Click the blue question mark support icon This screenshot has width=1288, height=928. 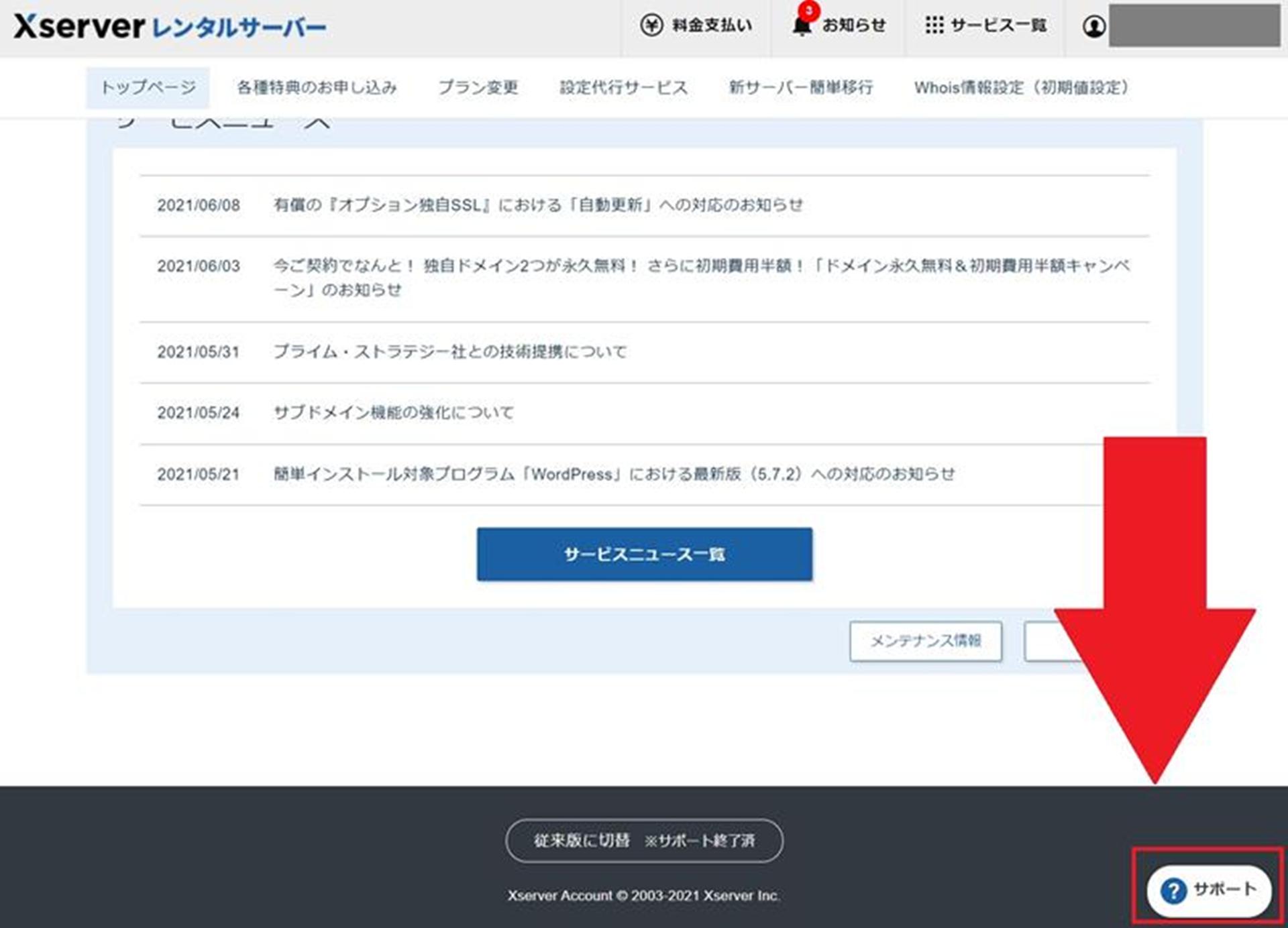click(1173, 890)
